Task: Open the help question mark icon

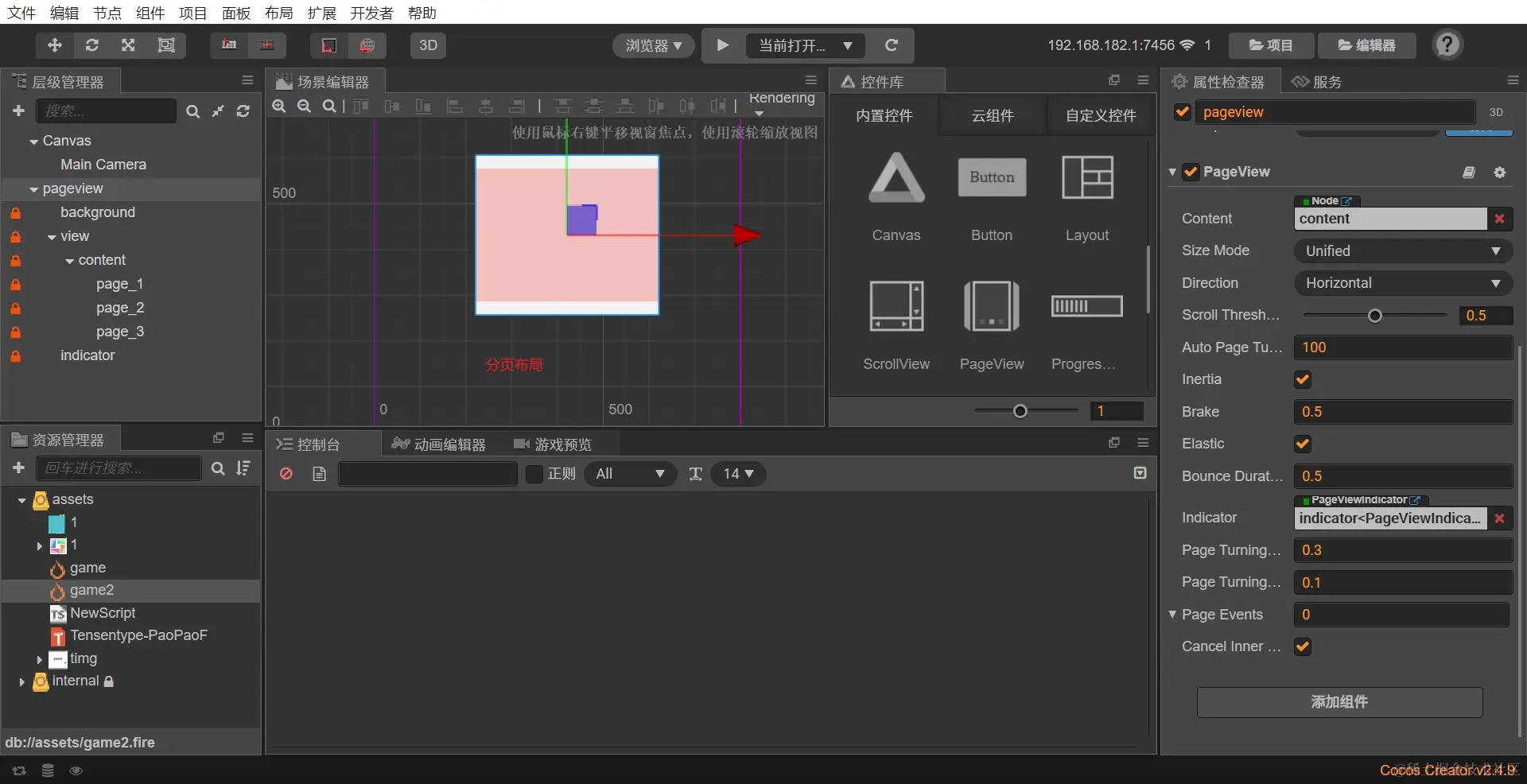Action: 1447,45
